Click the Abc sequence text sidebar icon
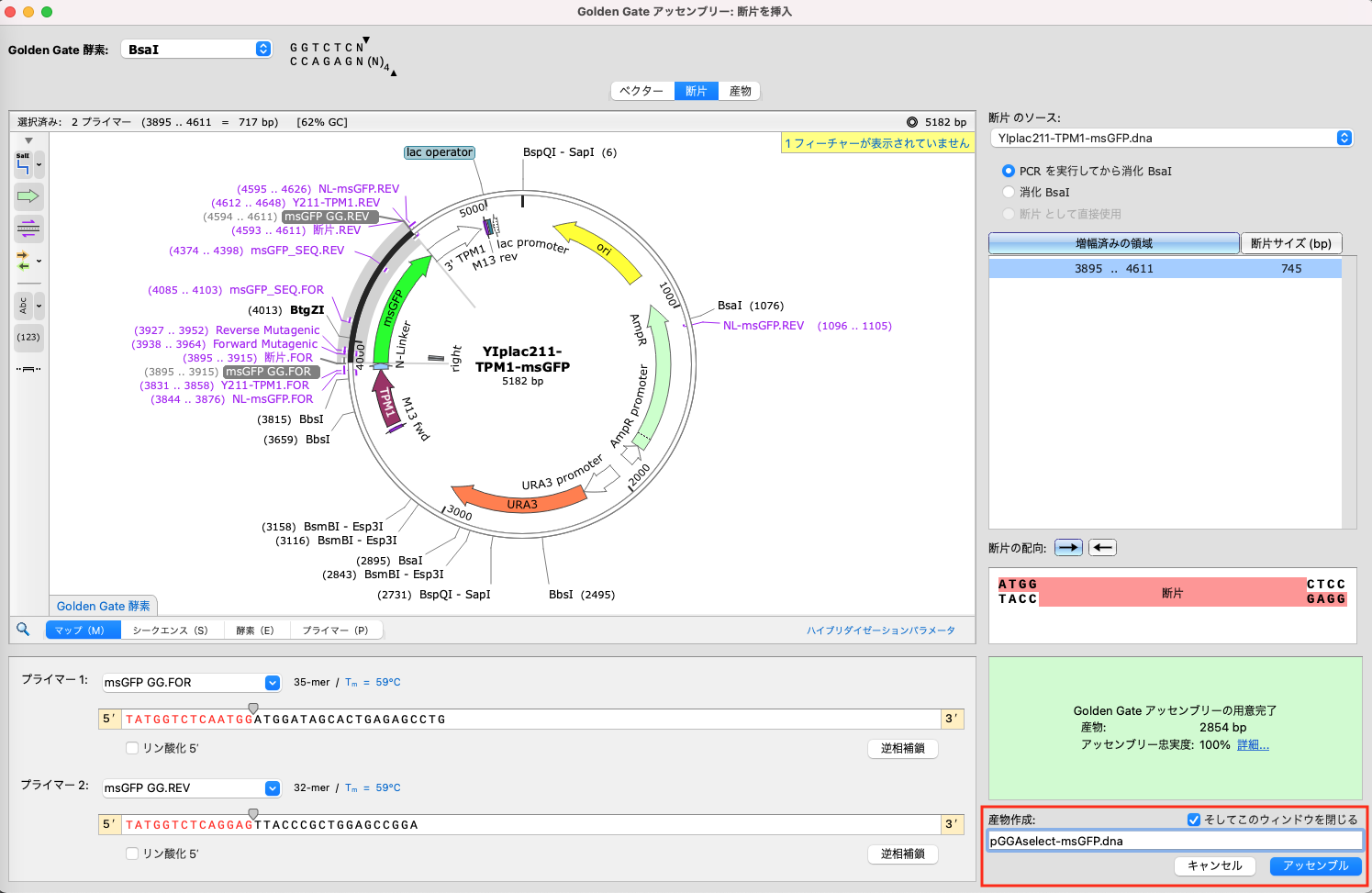Screen dimensions: 1372x893 pyautogui.click(x=24, y=306)
